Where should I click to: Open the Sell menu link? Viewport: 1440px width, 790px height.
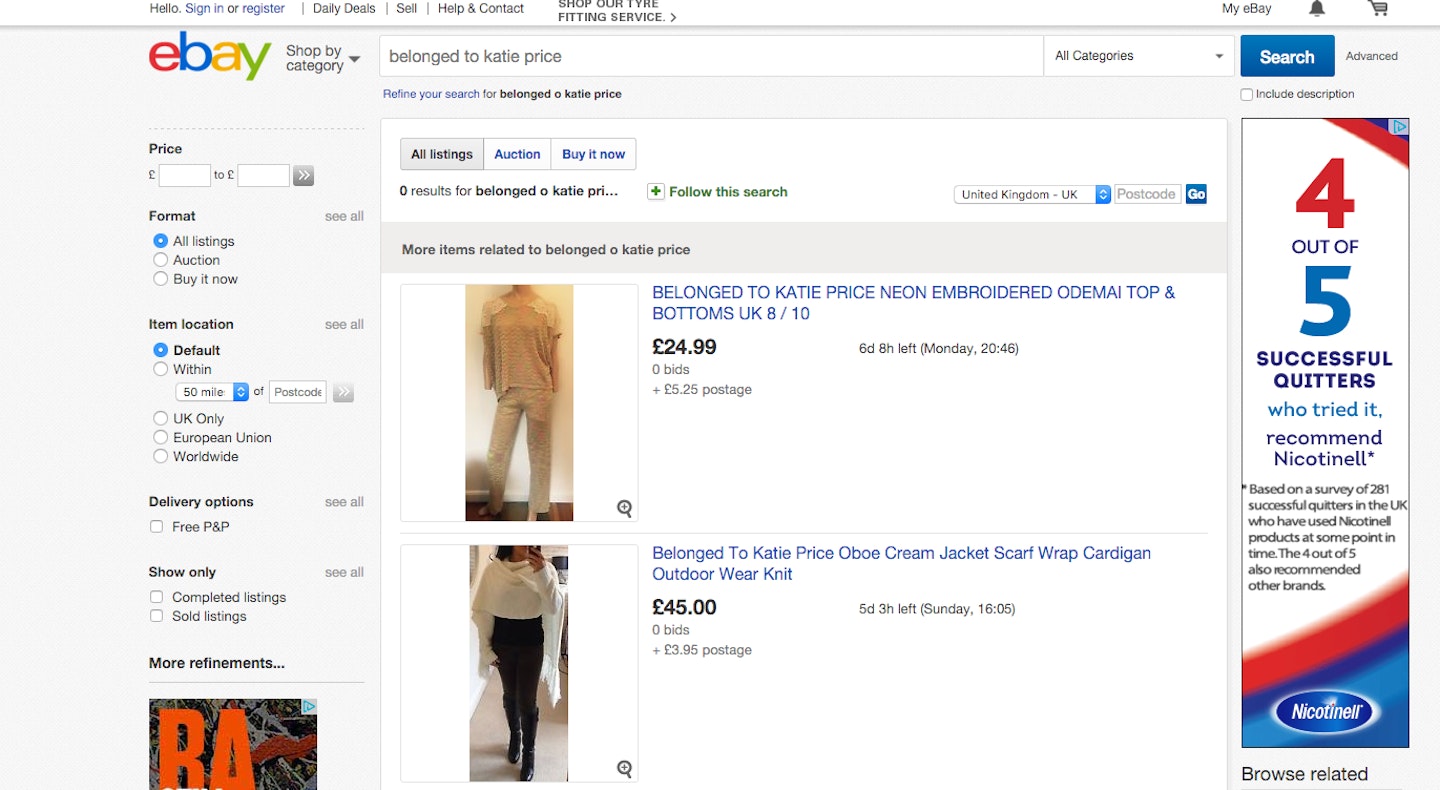(x=406, y=8)
